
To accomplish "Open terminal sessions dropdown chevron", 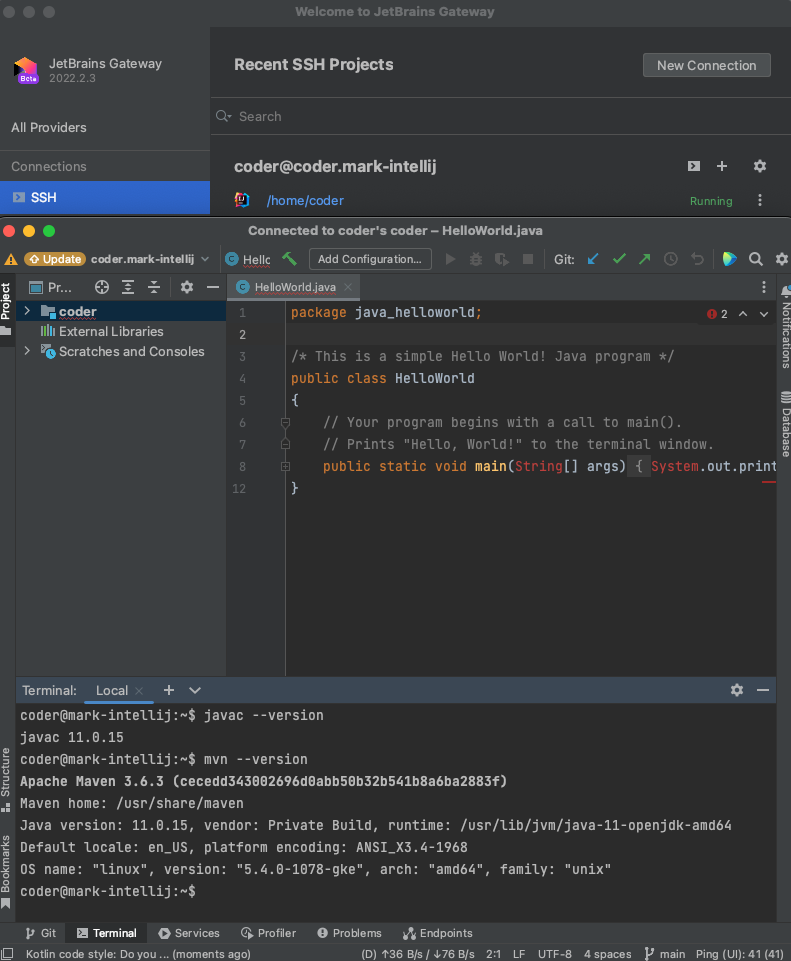I will pos(195,690).
